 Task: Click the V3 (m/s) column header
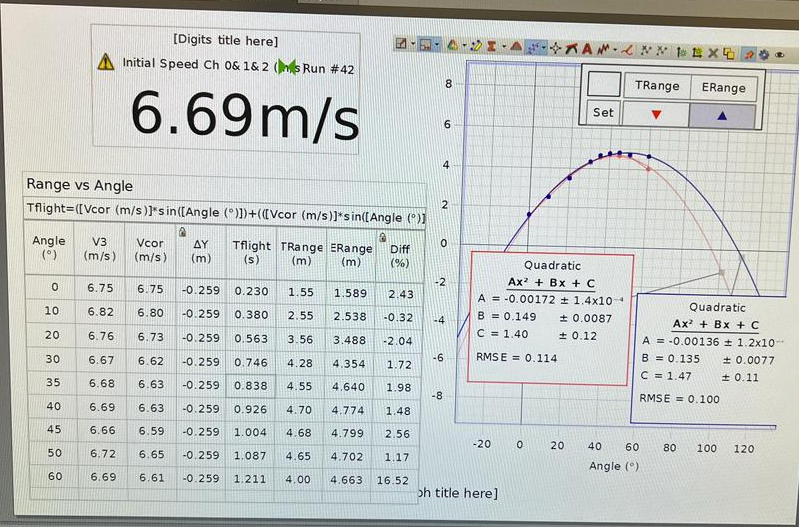99,249
